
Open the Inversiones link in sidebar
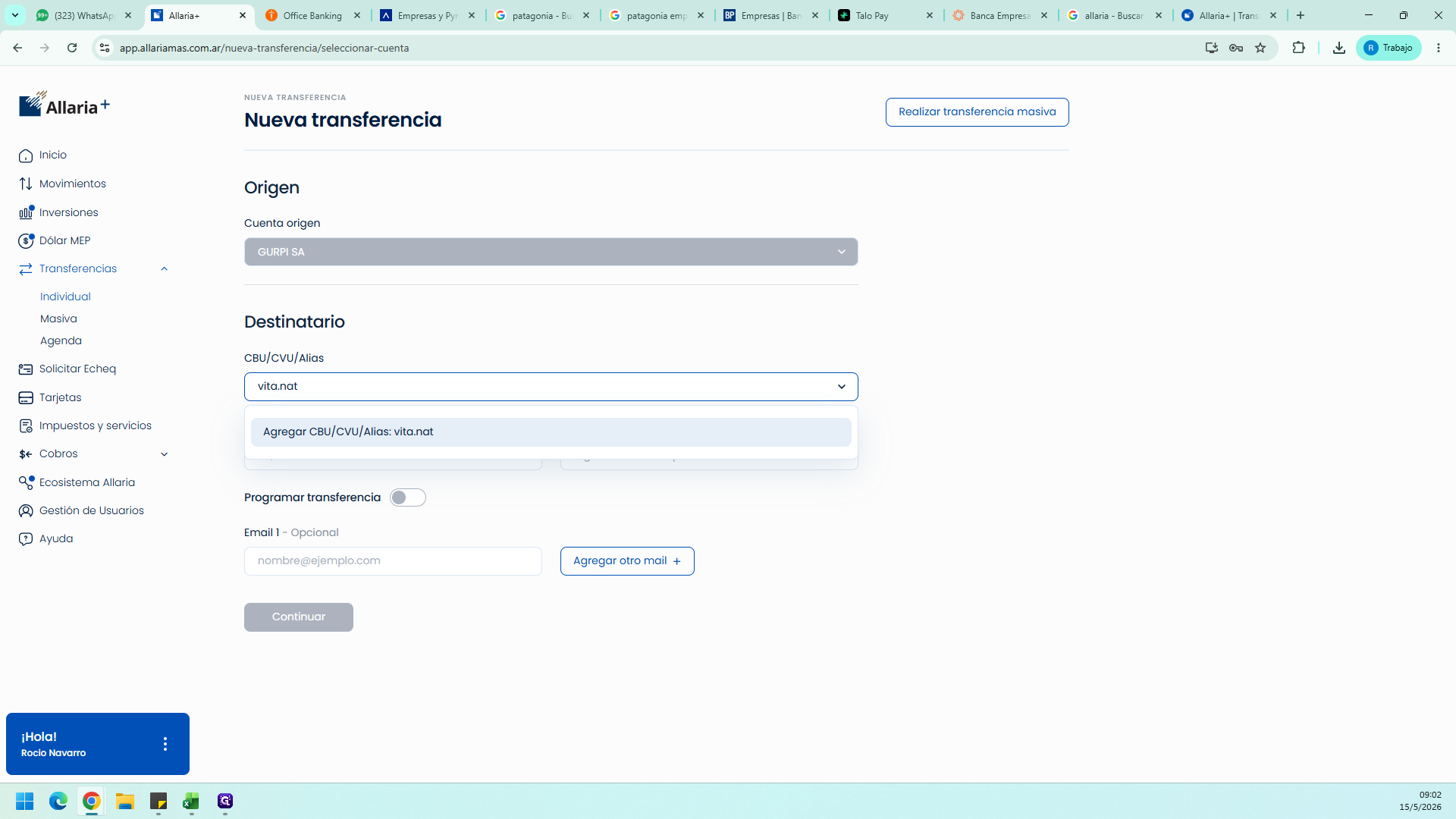point(69,212)
